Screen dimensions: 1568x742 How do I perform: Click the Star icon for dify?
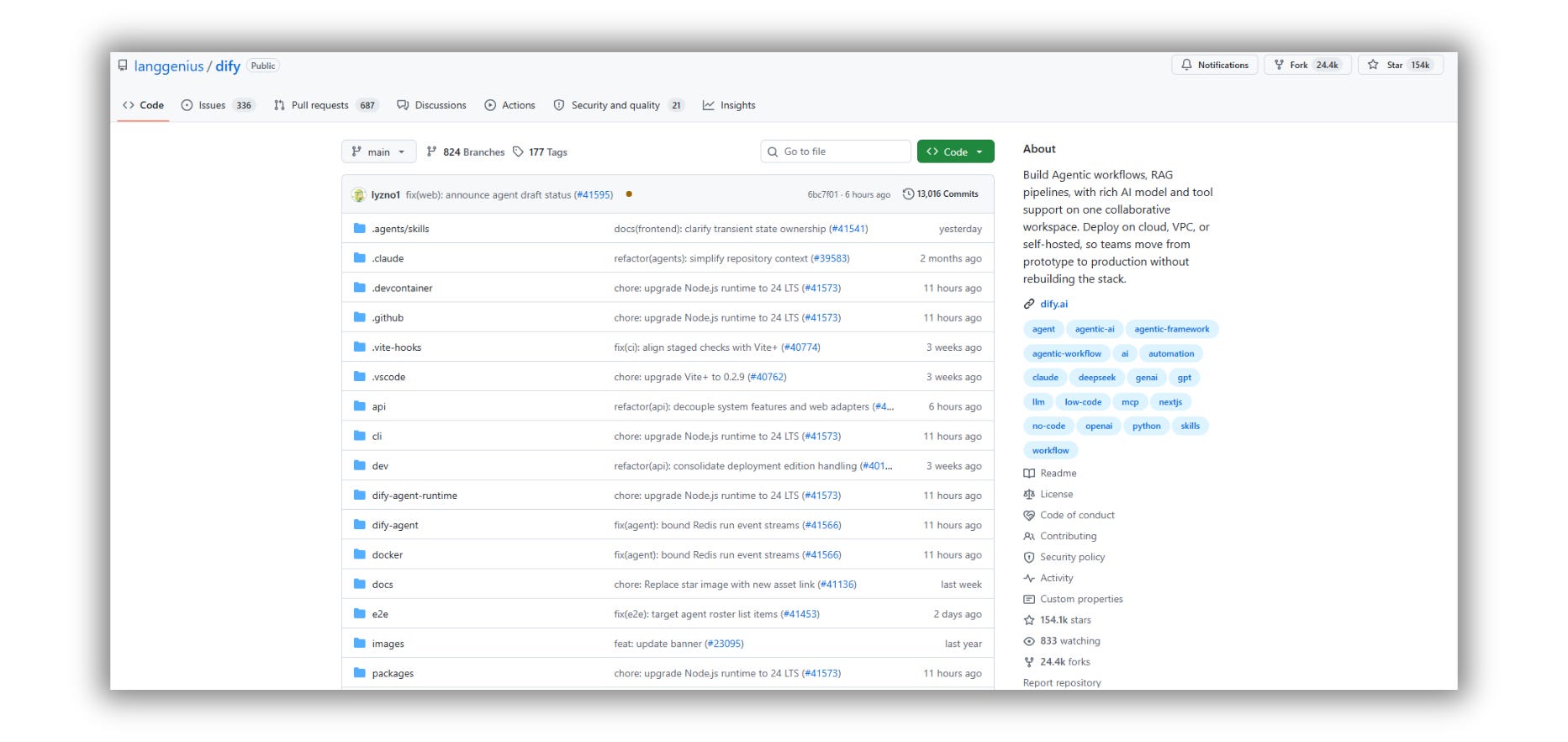[x=1373, y=65]
